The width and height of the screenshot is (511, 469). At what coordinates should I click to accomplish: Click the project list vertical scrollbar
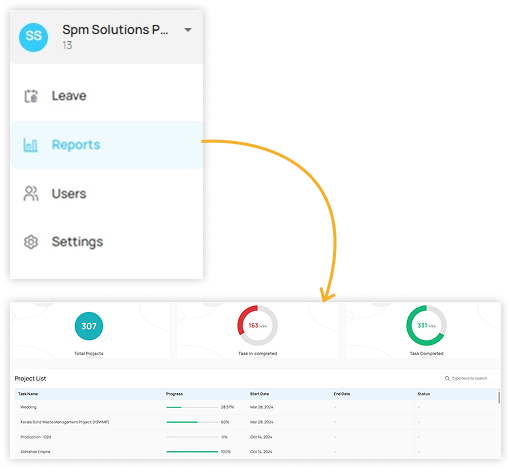click(x=499, y=397)
